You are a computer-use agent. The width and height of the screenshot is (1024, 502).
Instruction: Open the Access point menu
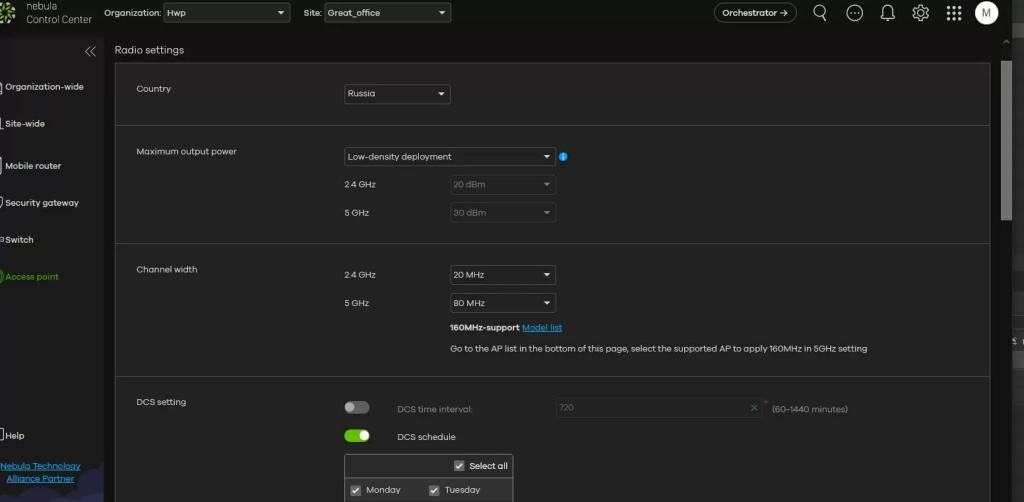coord(32,277)
